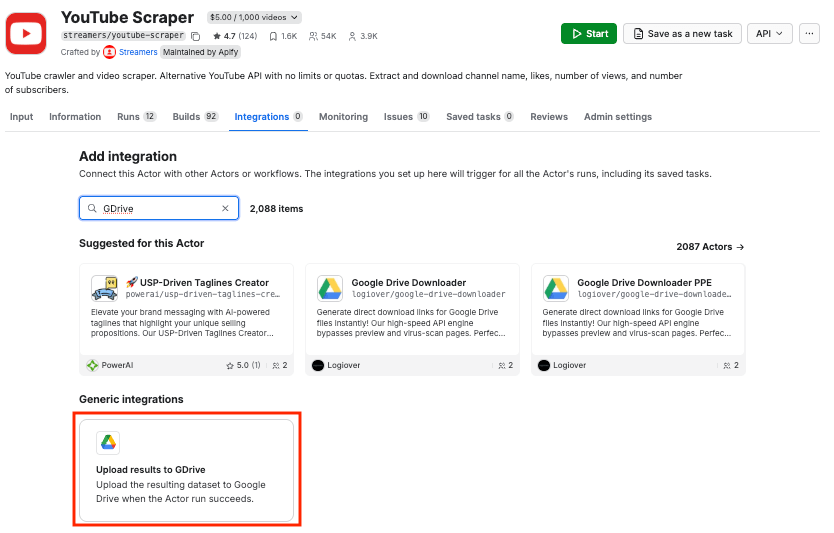Open the Builds tab
834x533 pixels.
[195, 117]
